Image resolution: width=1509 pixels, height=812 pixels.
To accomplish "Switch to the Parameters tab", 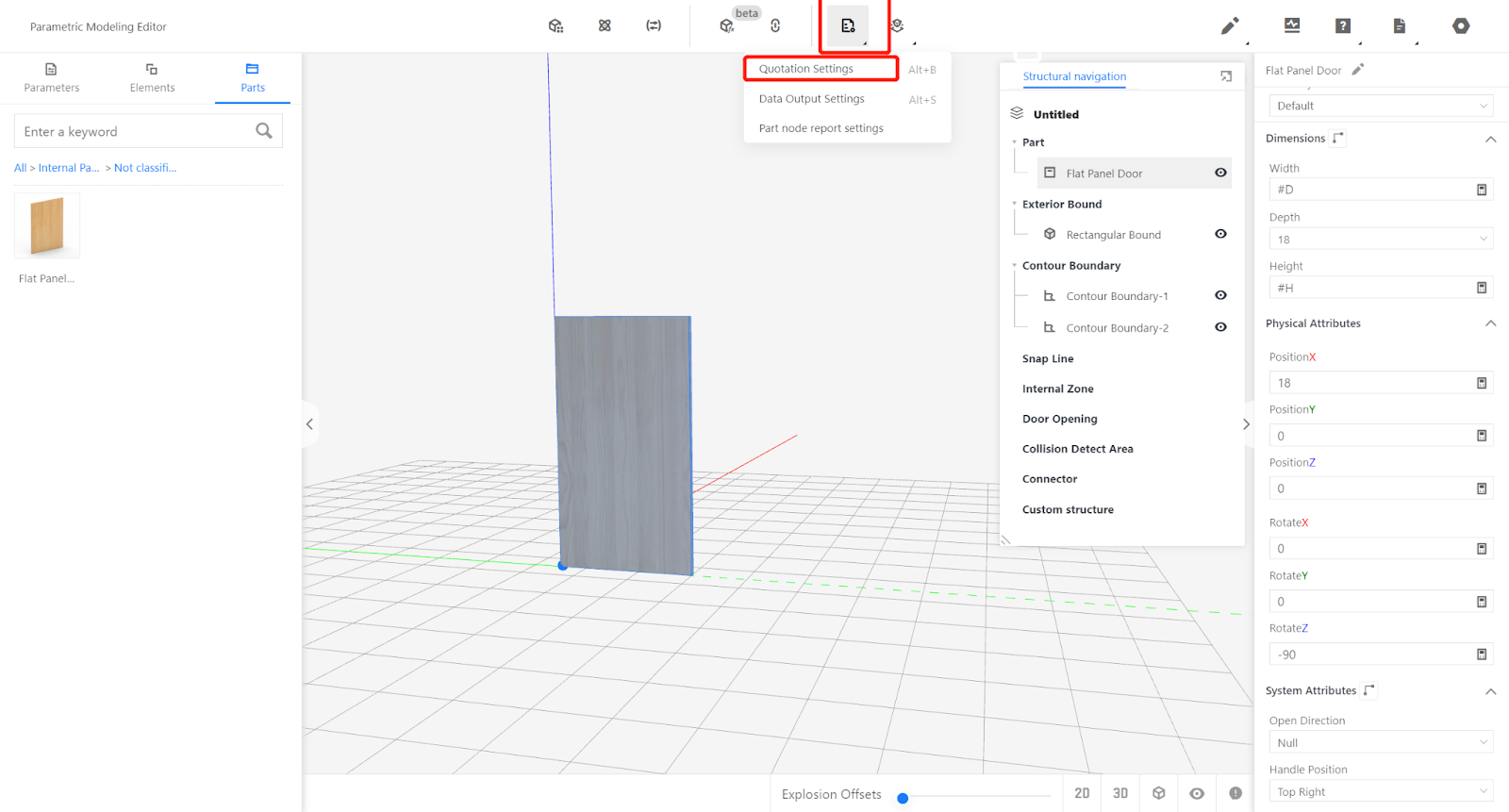I will (x=51, y=77).
